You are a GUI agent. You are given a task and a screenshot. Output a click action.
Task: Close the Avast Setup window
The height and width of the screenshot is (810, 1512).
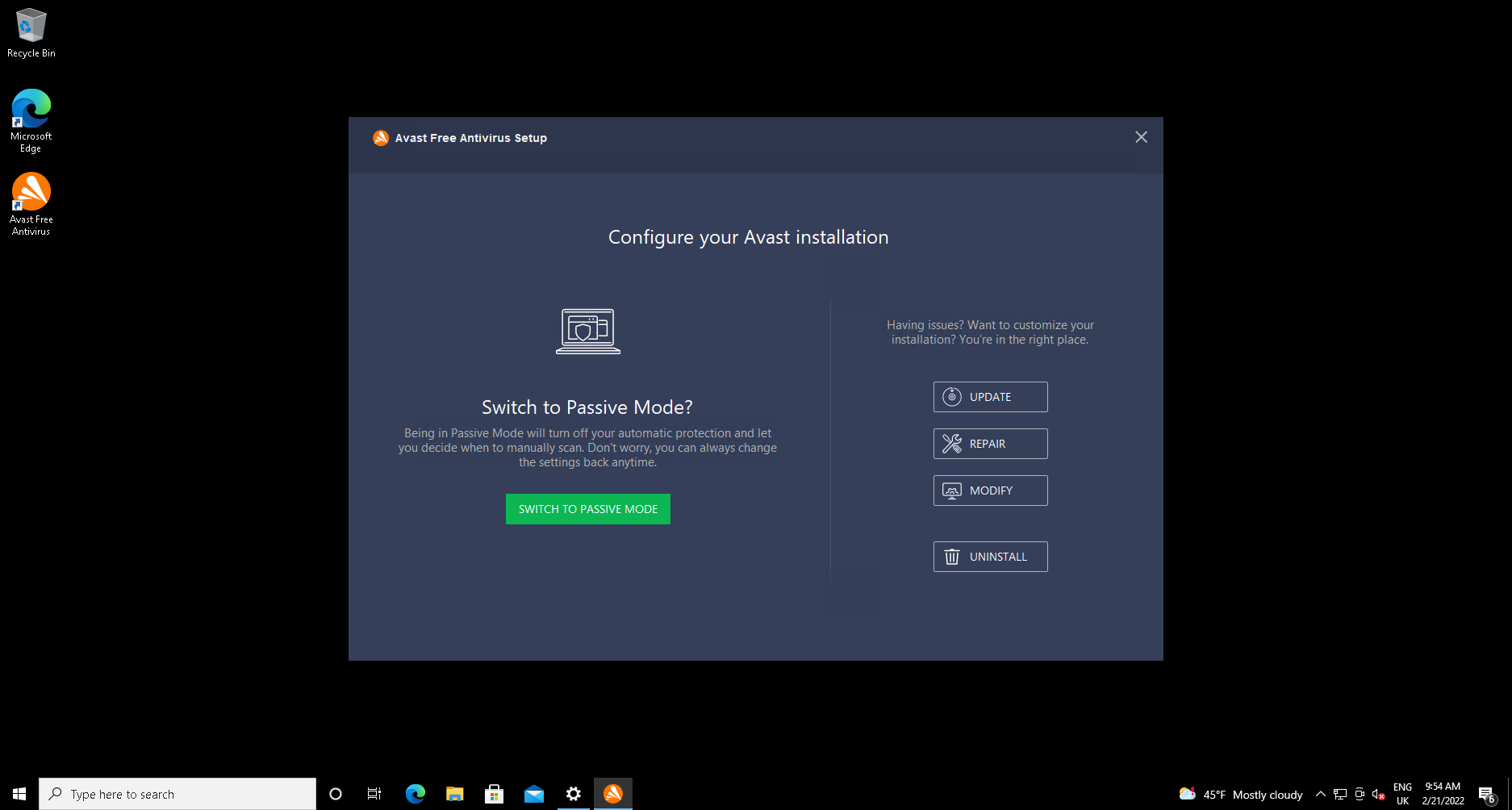(1141, 137)
